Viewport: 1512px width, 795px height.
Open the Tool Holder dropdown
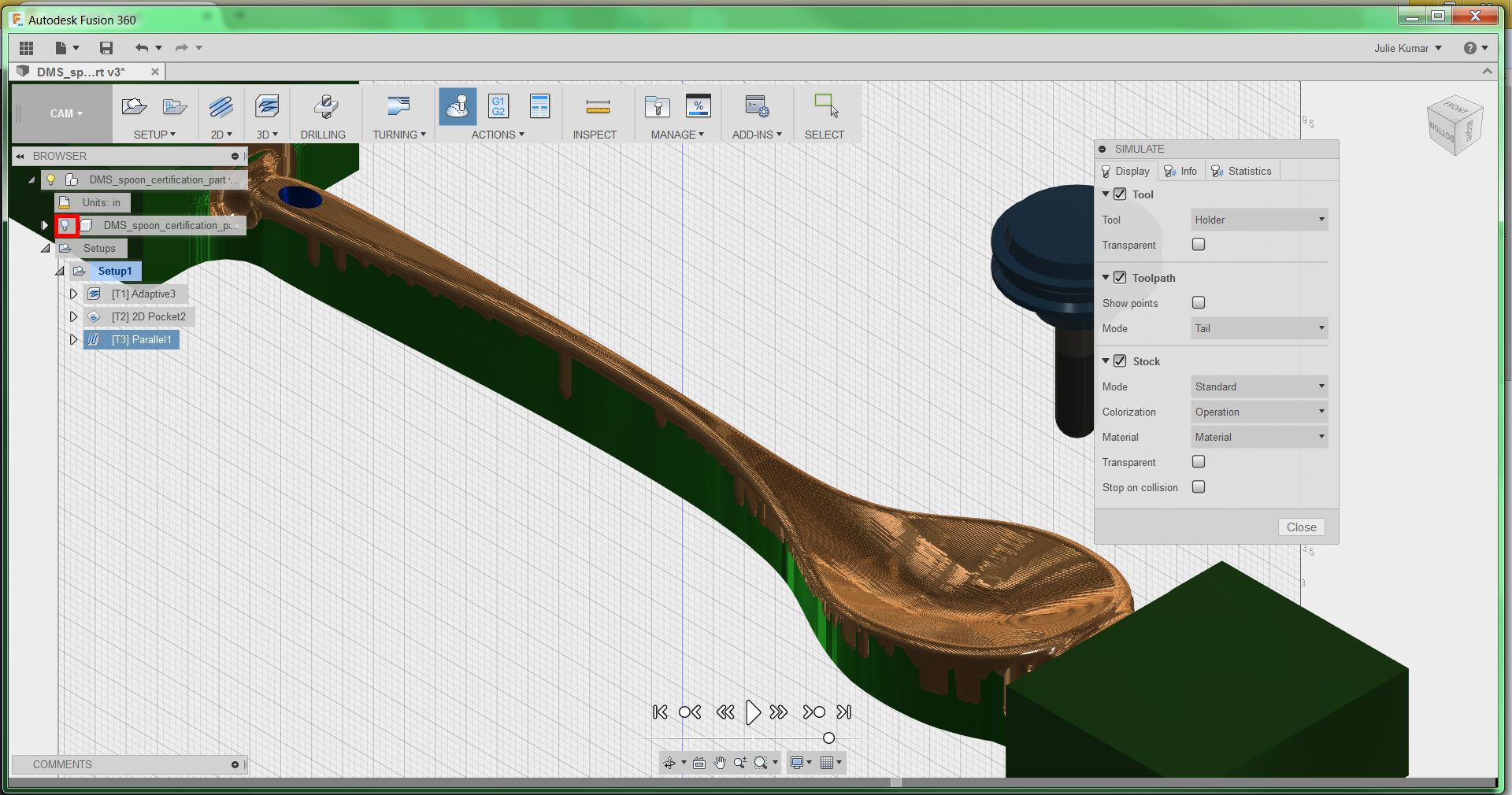click(x=1259, y=220)
